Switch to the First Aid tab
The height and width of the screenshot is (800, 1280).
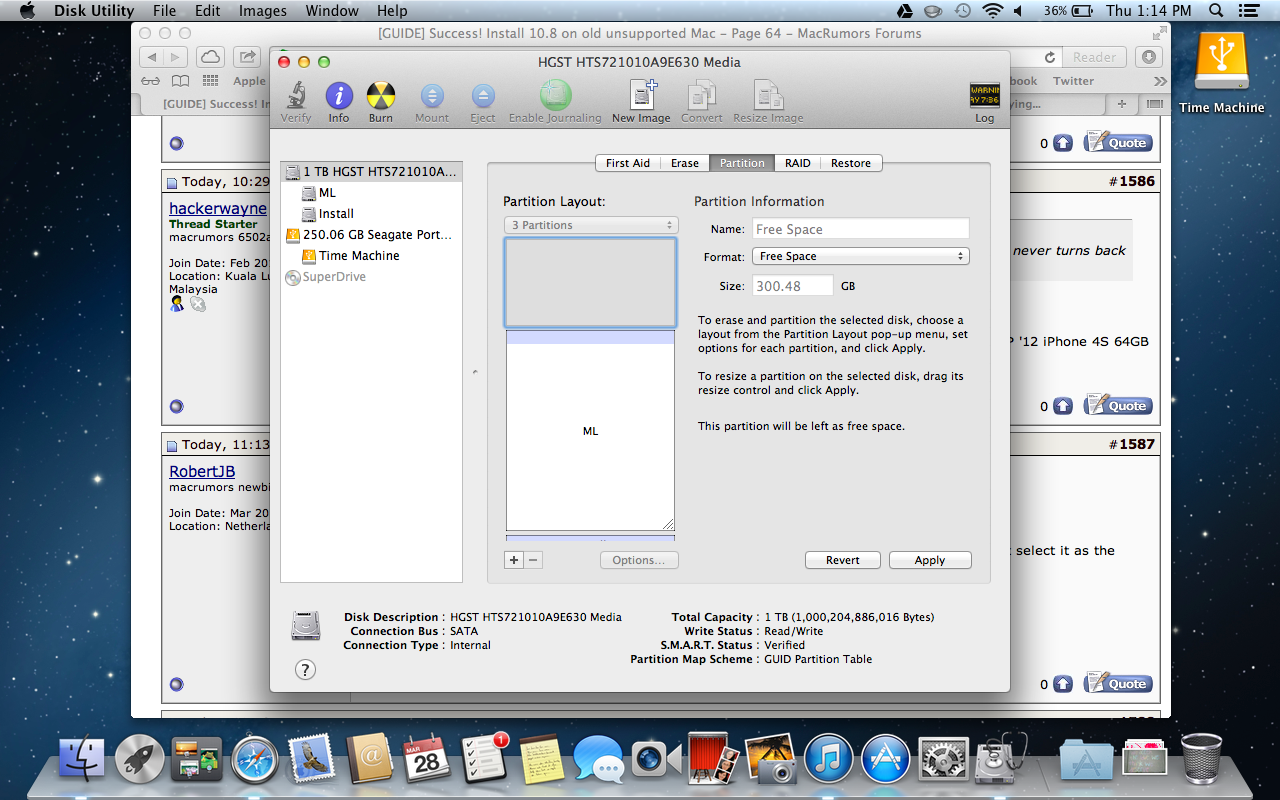tap(627, 163)
